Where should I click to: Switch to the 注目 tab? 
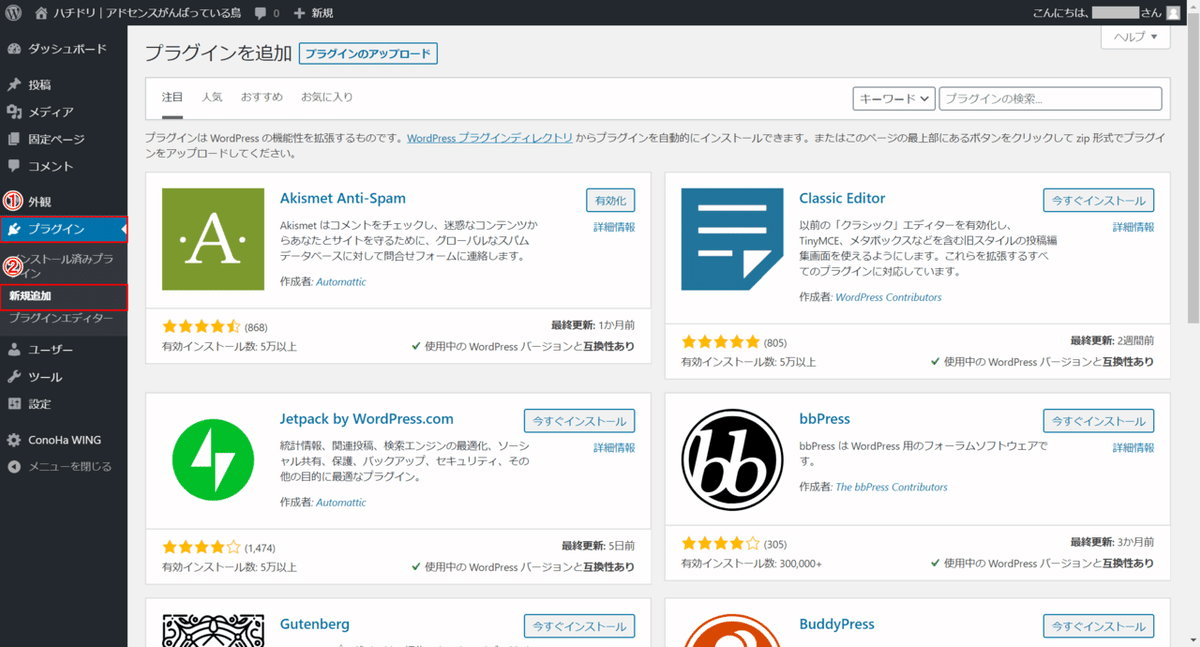coord(173,97)
